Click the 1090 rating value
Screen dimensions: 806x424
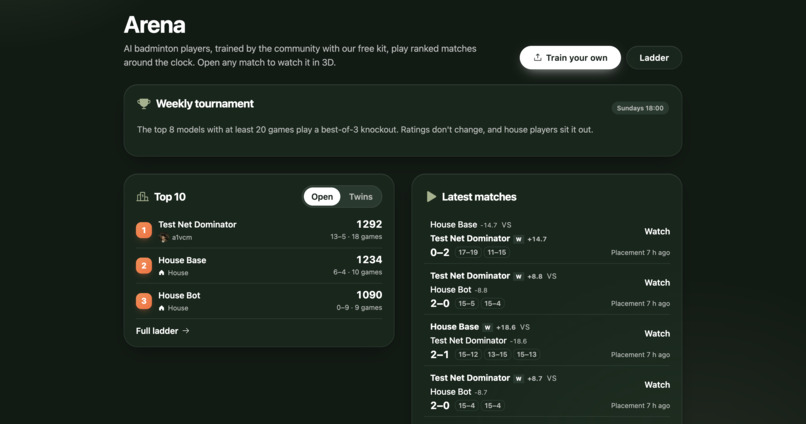369,295
